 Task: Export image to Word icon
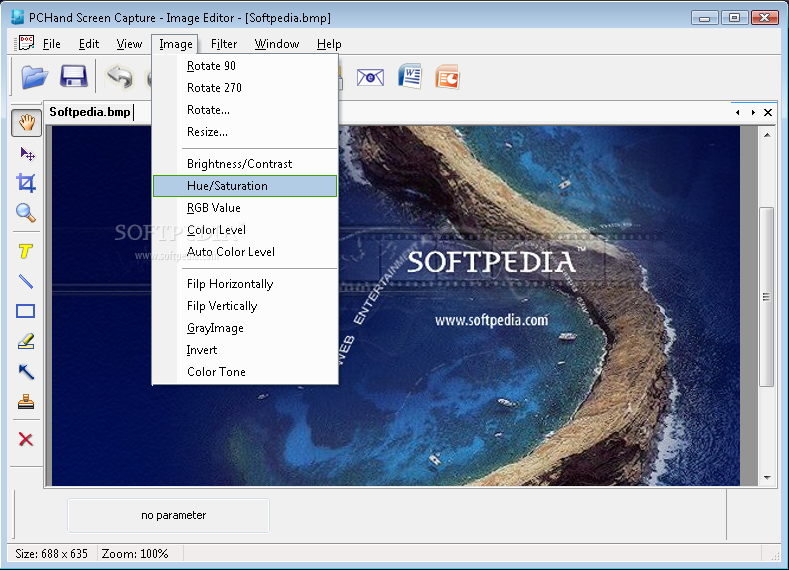pyautogui.click(x=410, y=76)
